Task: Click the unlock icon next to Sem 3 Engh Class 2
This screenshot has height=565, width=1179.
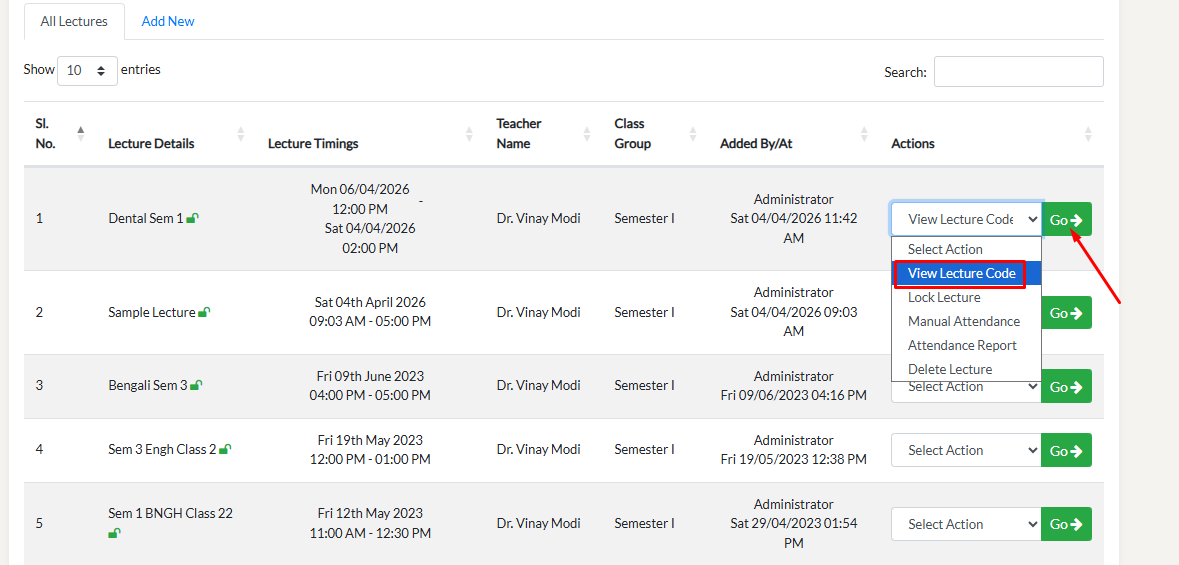Action: click(225, 450)
